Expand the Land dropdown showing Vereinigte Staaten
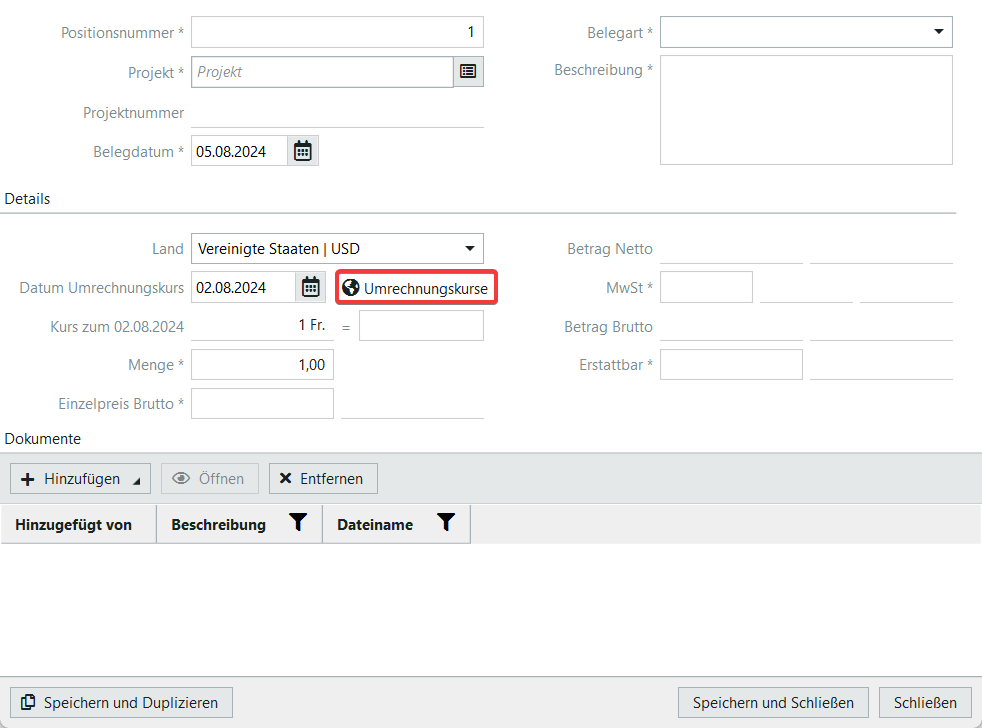 (469, 249)
